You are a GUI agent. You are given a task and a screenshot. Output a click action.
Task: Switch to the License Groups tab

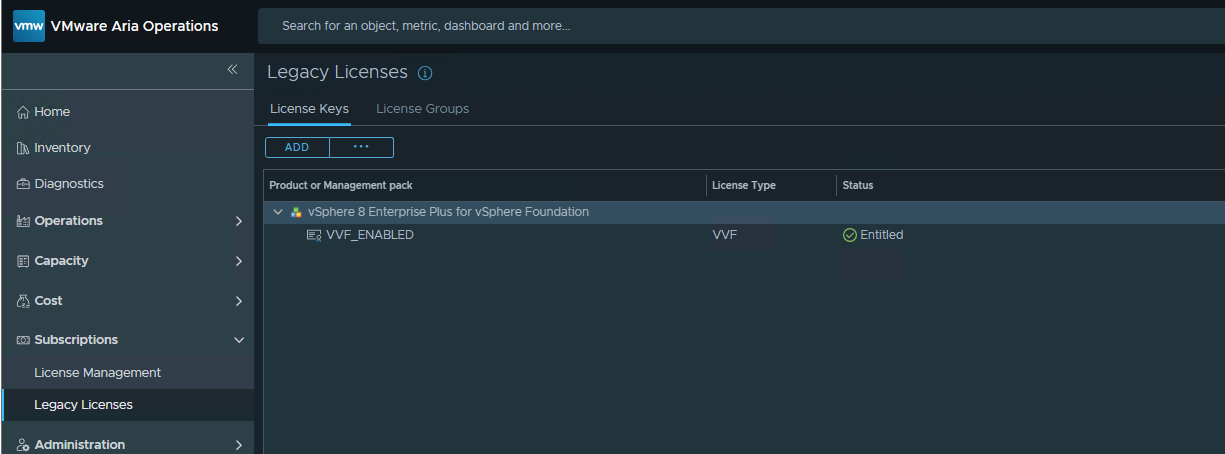(422, 108)
